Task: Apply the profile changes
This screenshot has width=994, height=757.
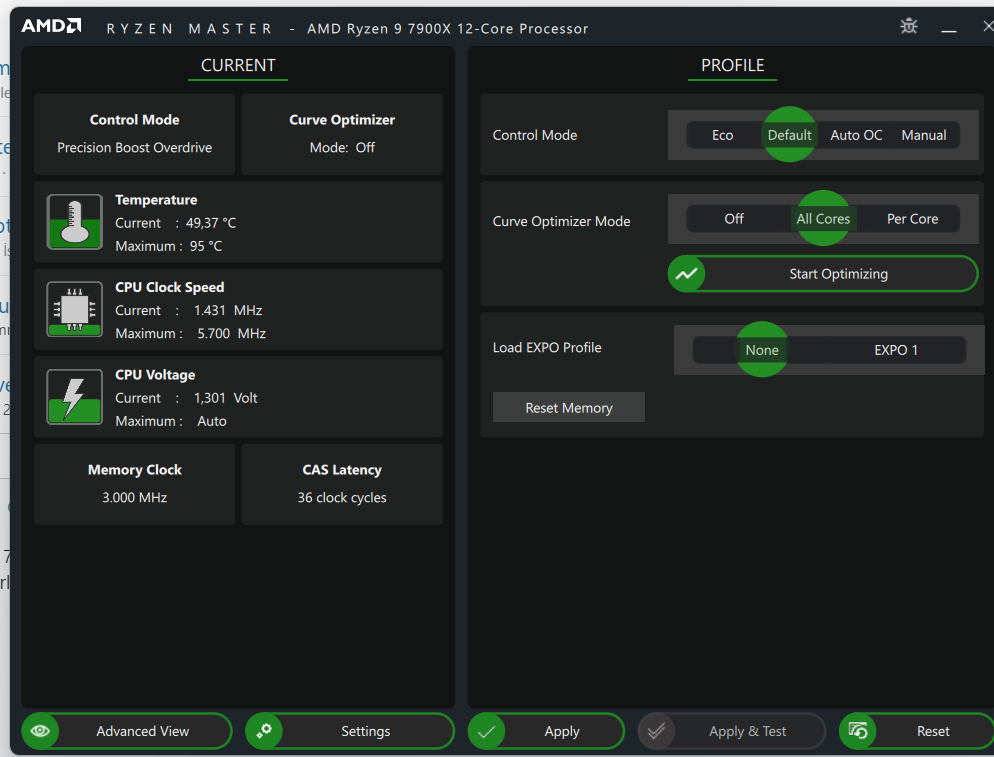Action: point(546,731)
